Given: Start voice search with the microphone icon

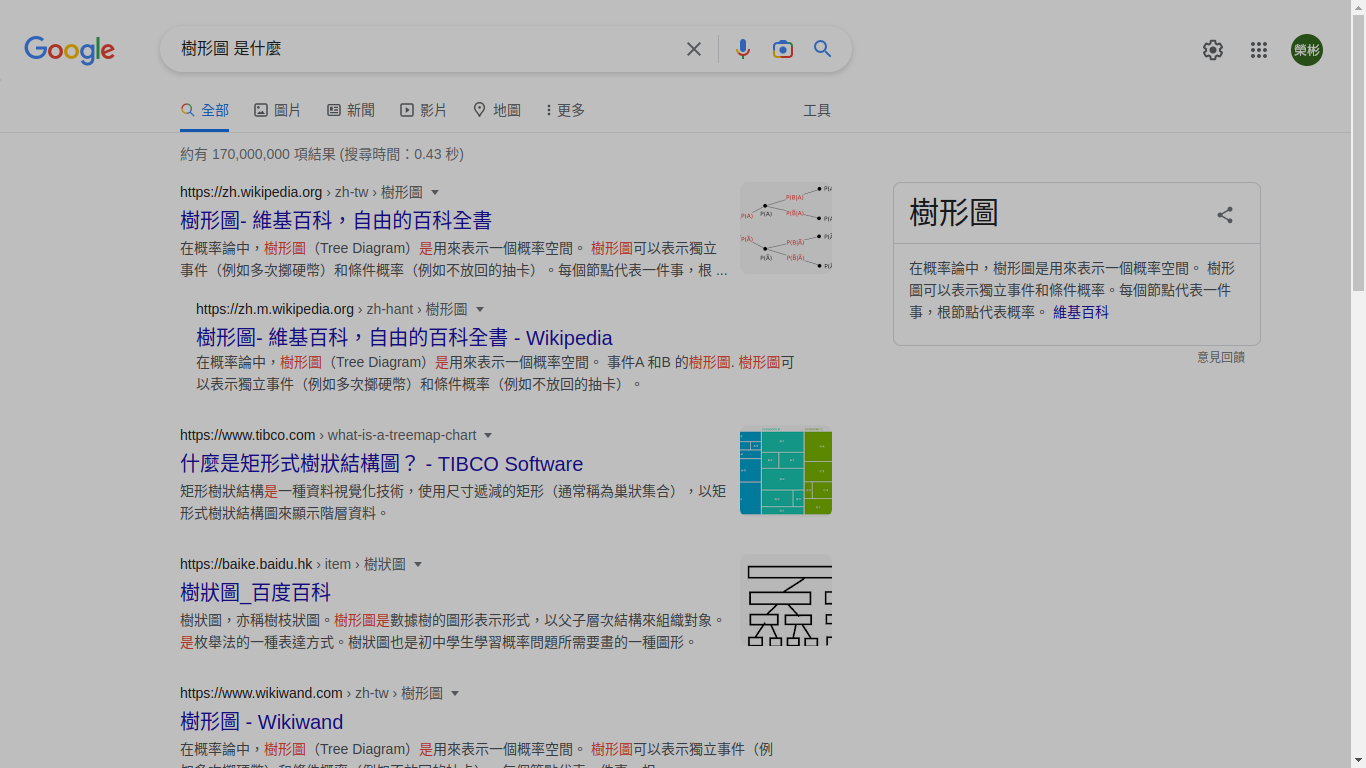Looking at the screenshot, I should (742, 49).
